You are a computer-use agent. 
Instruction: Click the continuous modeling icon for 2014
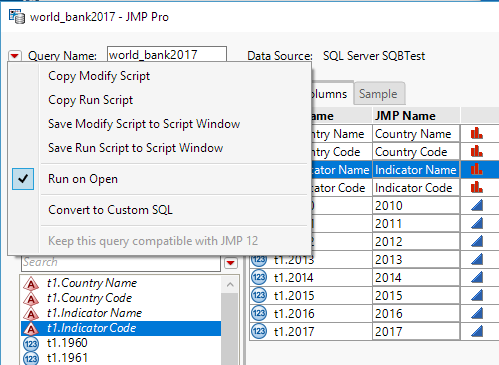click(477, 277)
